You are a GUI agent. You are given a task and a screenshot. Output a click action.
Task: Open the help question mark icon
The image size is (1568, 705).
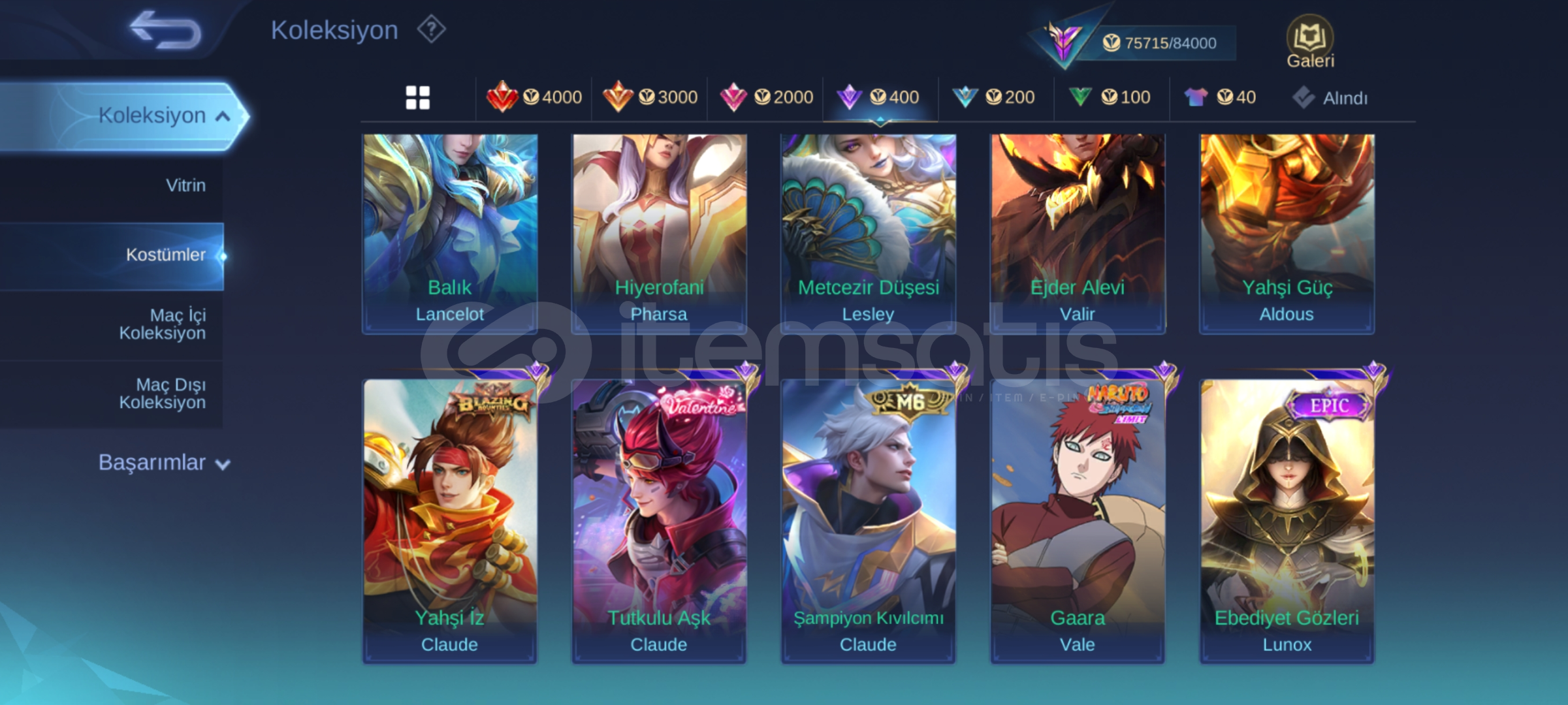tap(431, 30)
